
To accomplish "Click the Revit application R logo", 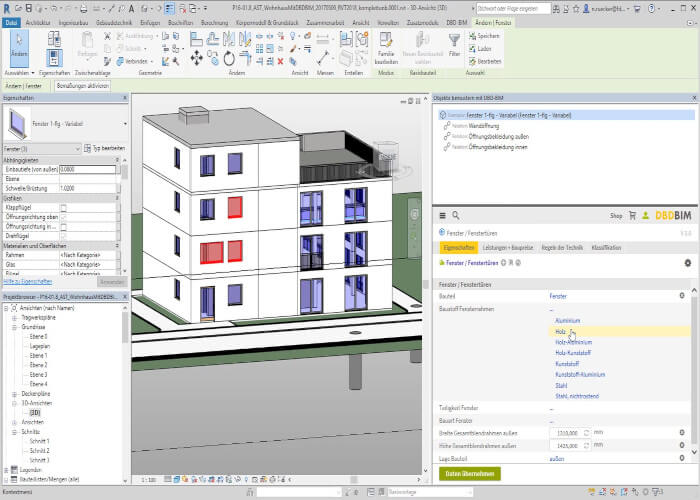I will click(6, 8).
